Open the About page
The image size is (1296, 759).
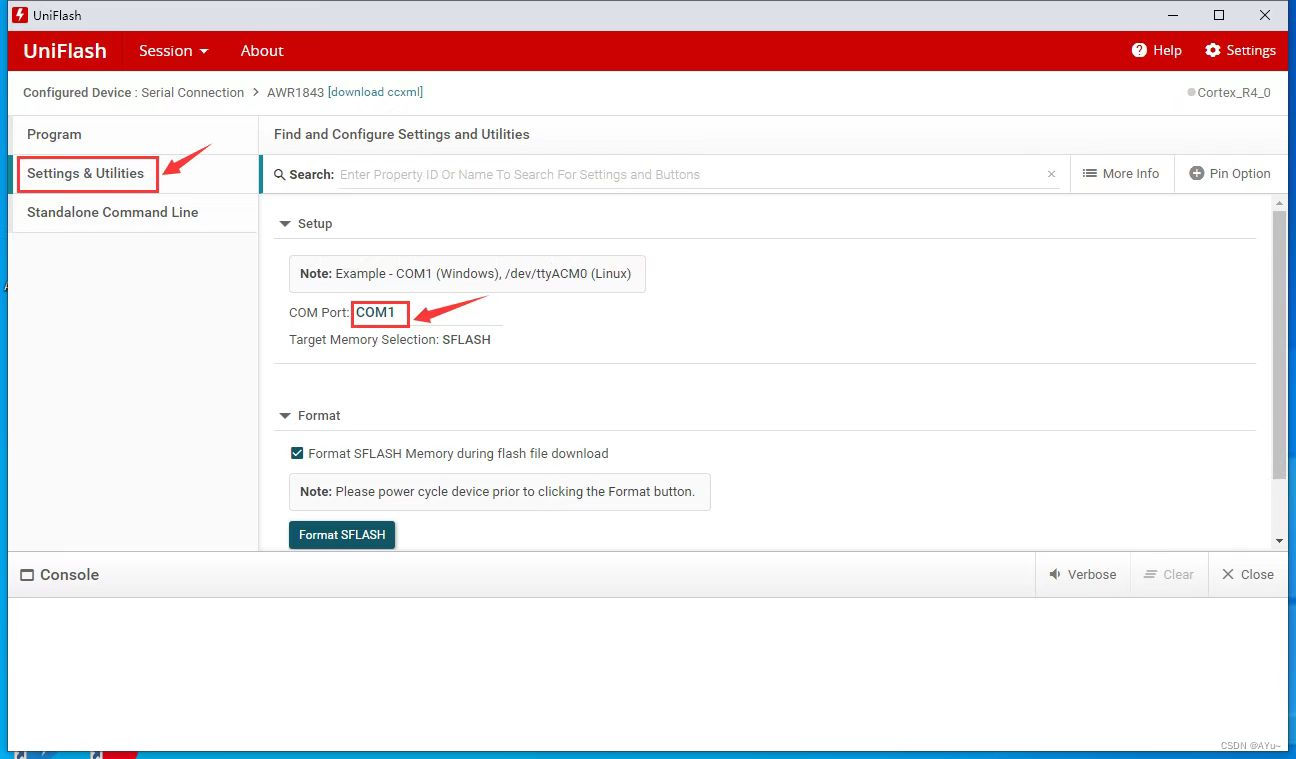point(262,51)
